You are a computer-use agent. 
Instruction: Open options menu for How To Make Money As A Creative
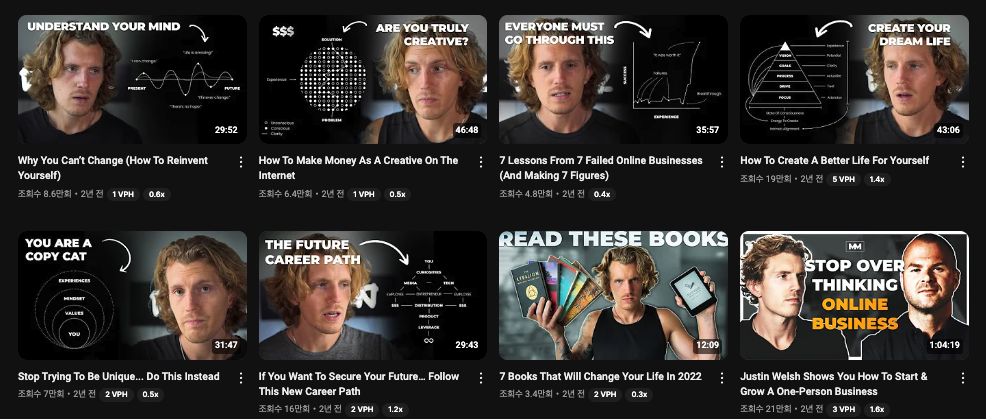click(481, 162)
